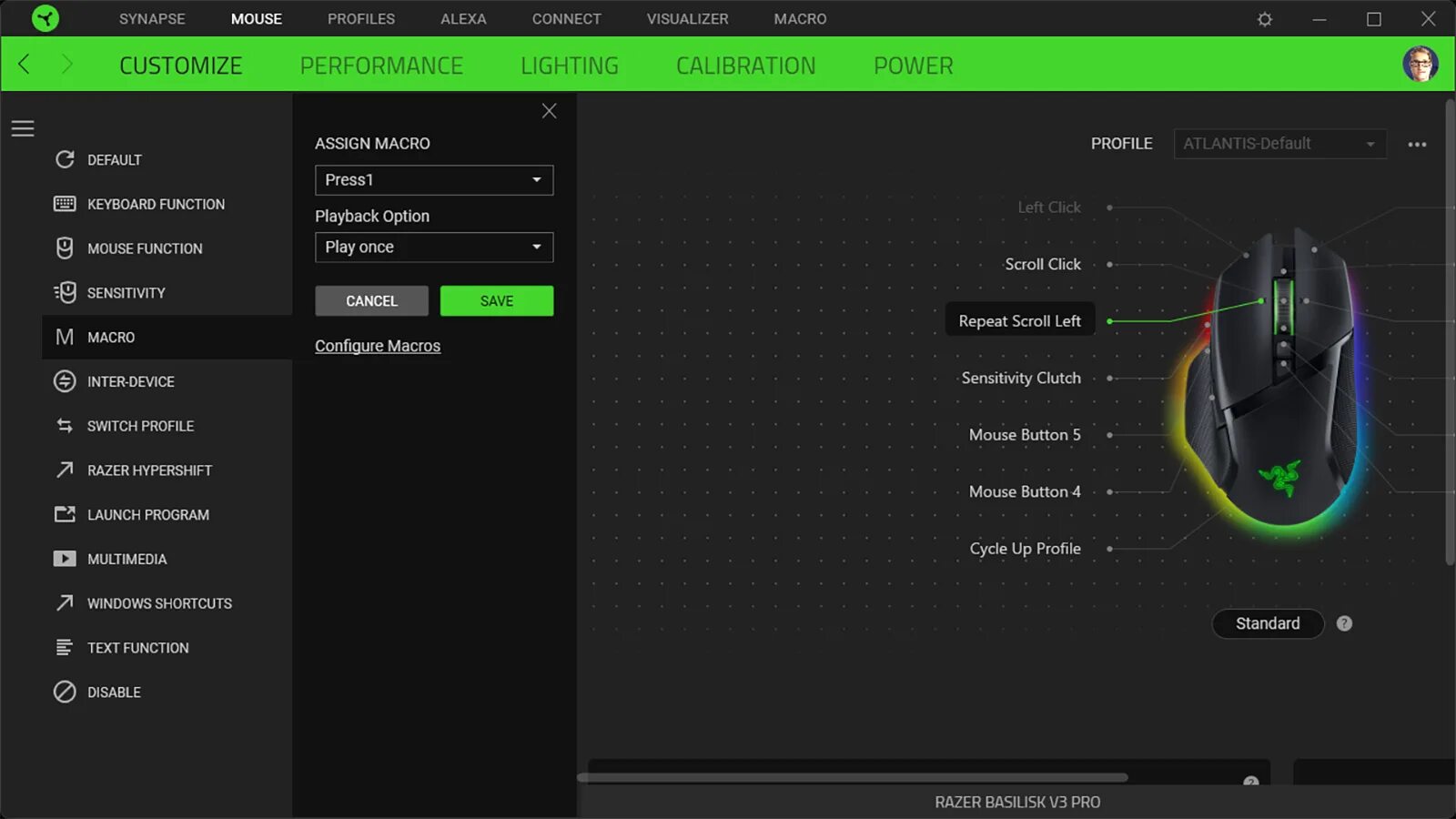Select the Default reset icon
This screenshot has width=1456, height=819.
65,159
